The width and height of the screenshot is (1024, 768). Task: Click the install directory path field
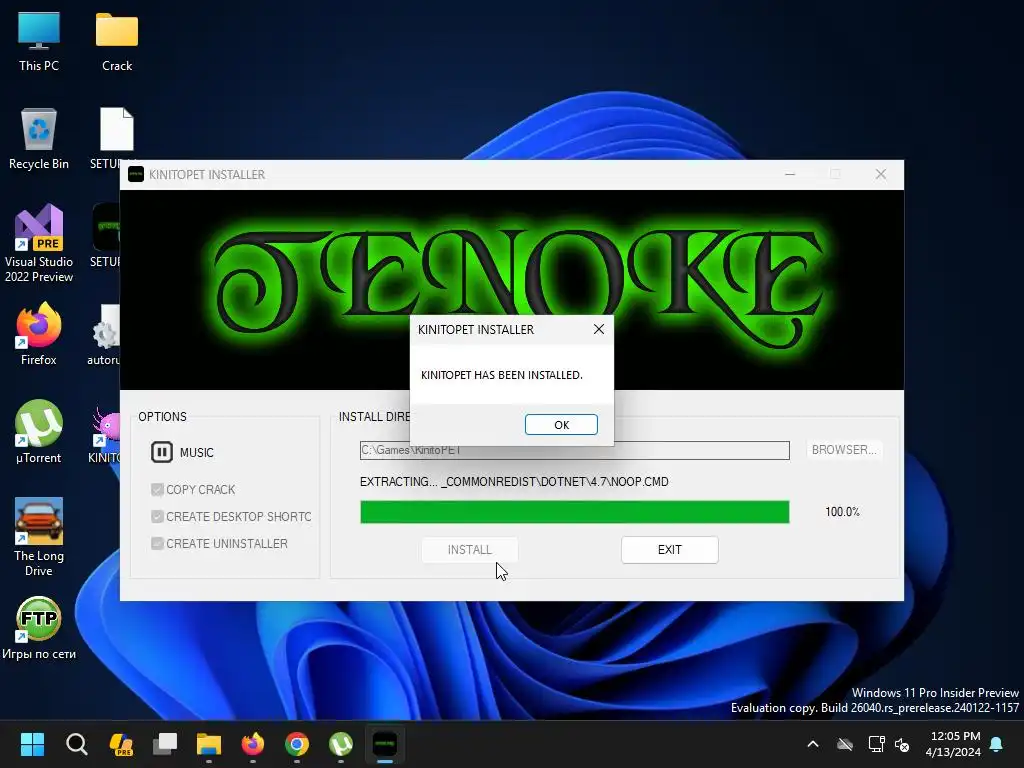(574, 450)
